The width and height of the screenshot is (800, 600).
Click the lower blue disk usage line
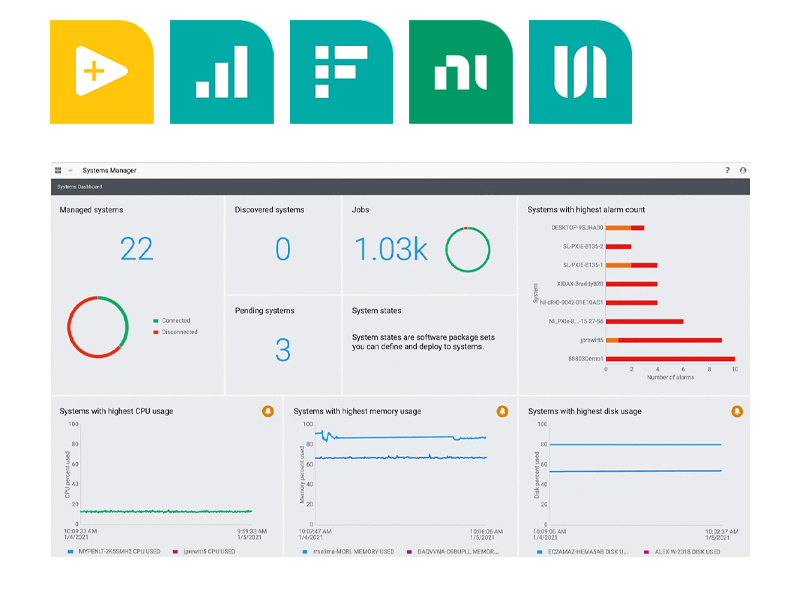click(635, 471)
